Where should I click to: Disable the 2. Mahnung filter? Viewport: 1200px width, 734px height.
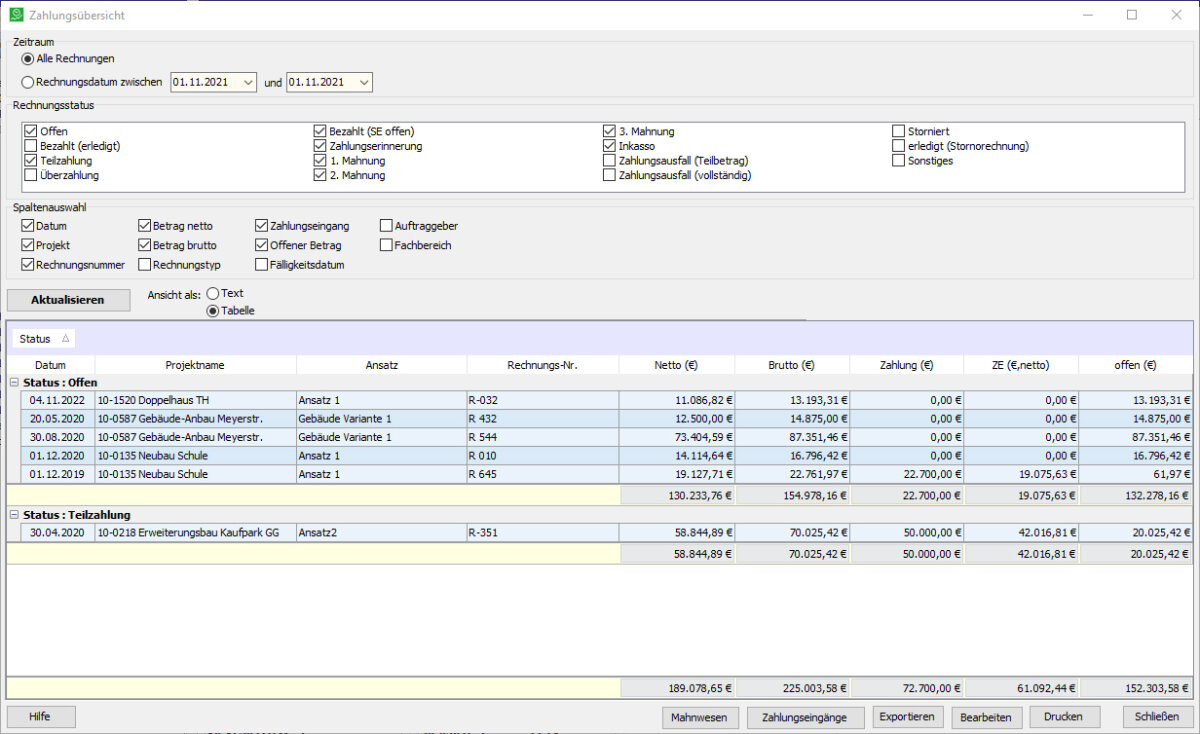[x=320, y=175]
